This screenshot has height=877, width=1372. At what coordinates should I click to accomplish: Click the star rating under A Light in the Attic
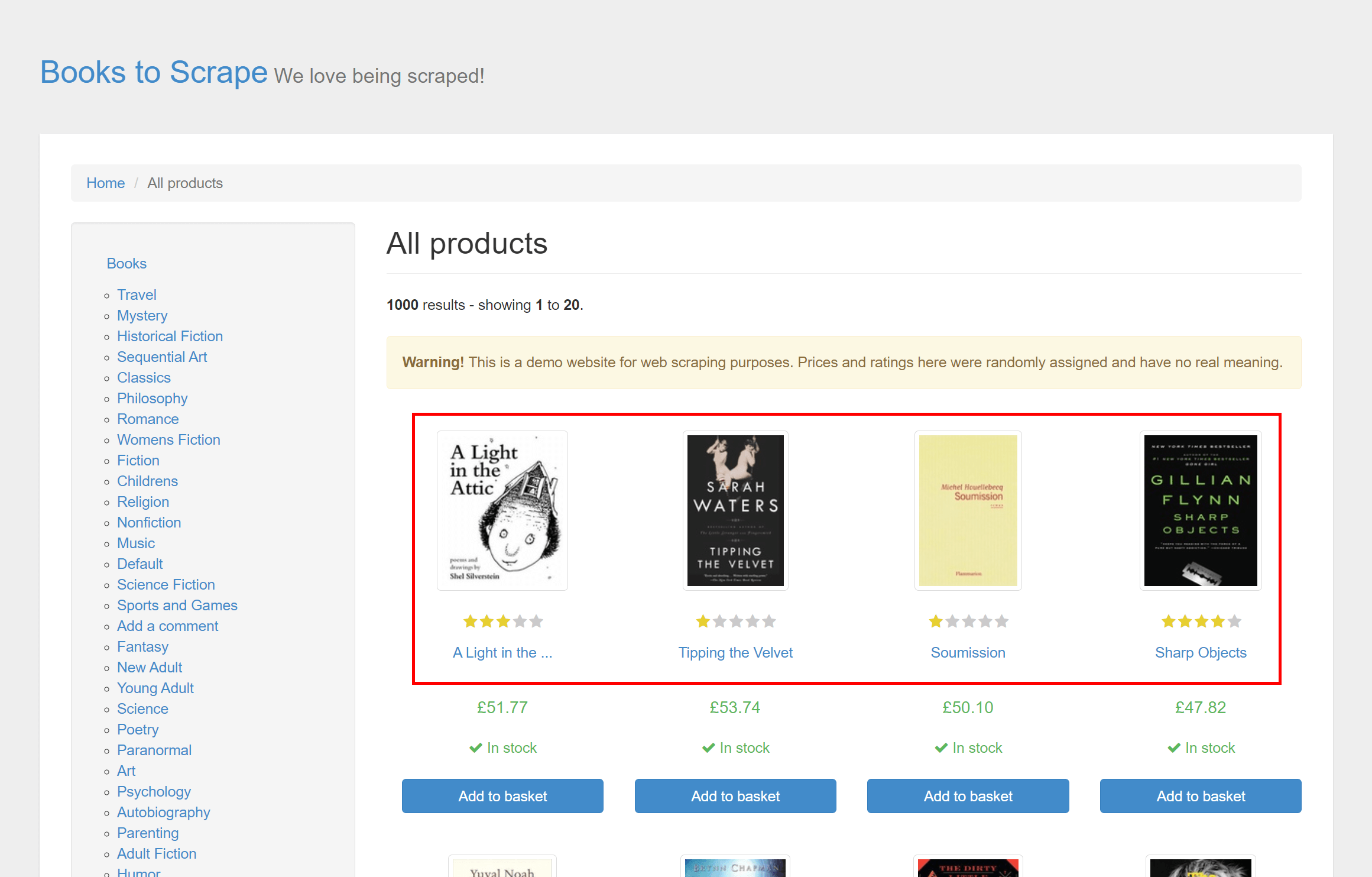(502, 621)
